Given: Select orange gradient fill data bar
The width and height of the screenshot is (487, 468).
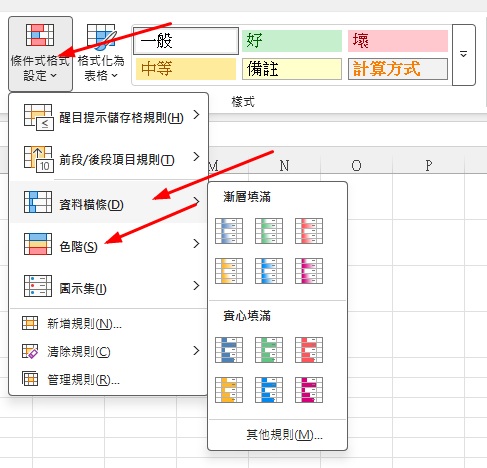Looking at the screenshot, I should pyautogui.click(x=229, y=271).
